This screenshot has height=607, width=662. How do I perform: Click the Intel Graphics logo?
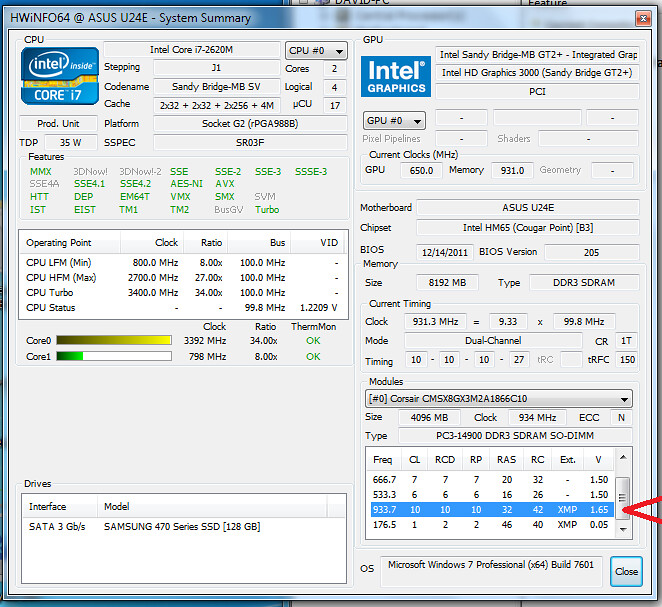396,76
